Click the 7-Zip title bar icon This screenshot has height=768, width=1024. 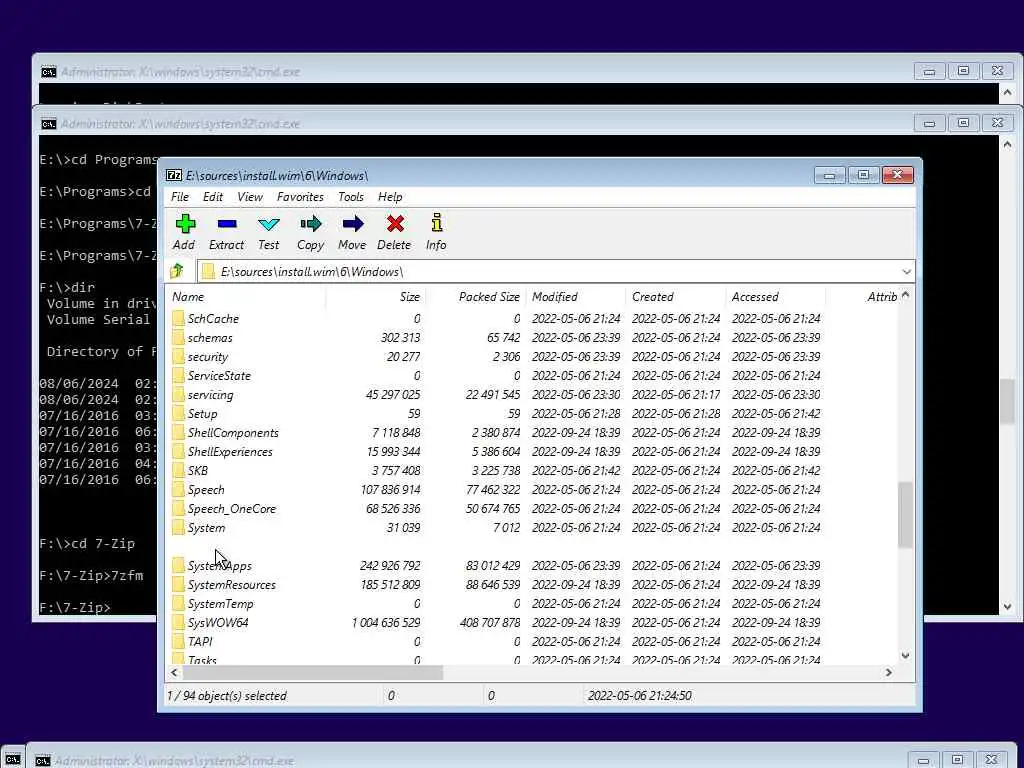174,175
